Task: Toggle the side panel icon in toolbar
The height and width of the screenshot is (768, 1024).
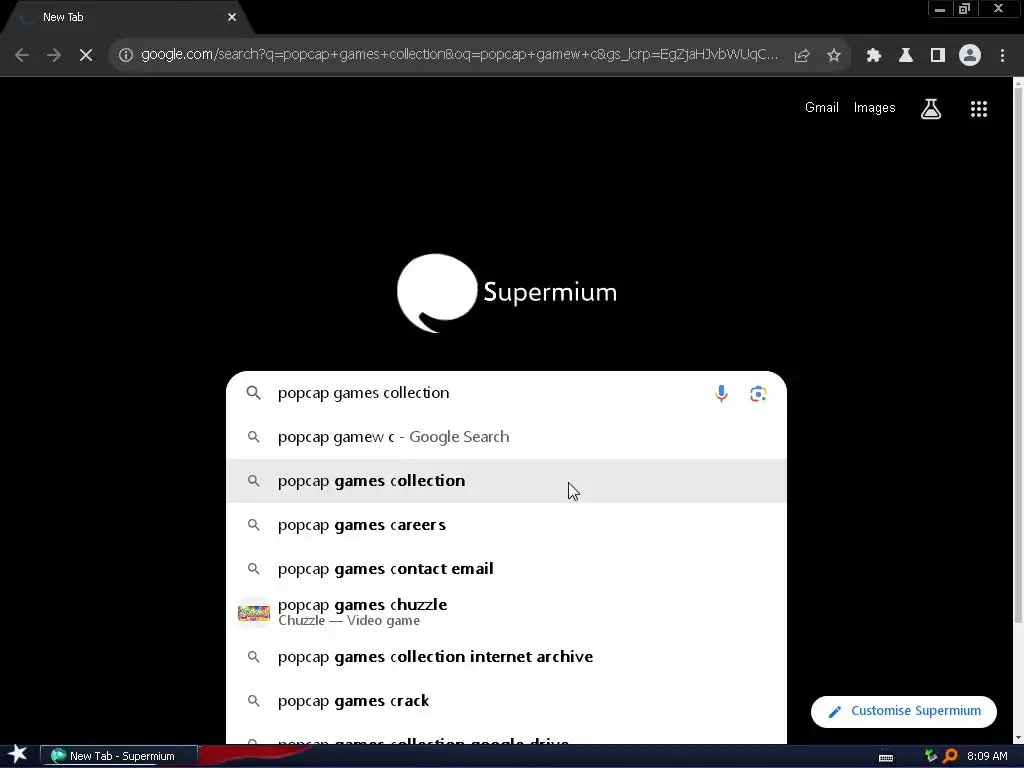Action: [x=938, y=56]
